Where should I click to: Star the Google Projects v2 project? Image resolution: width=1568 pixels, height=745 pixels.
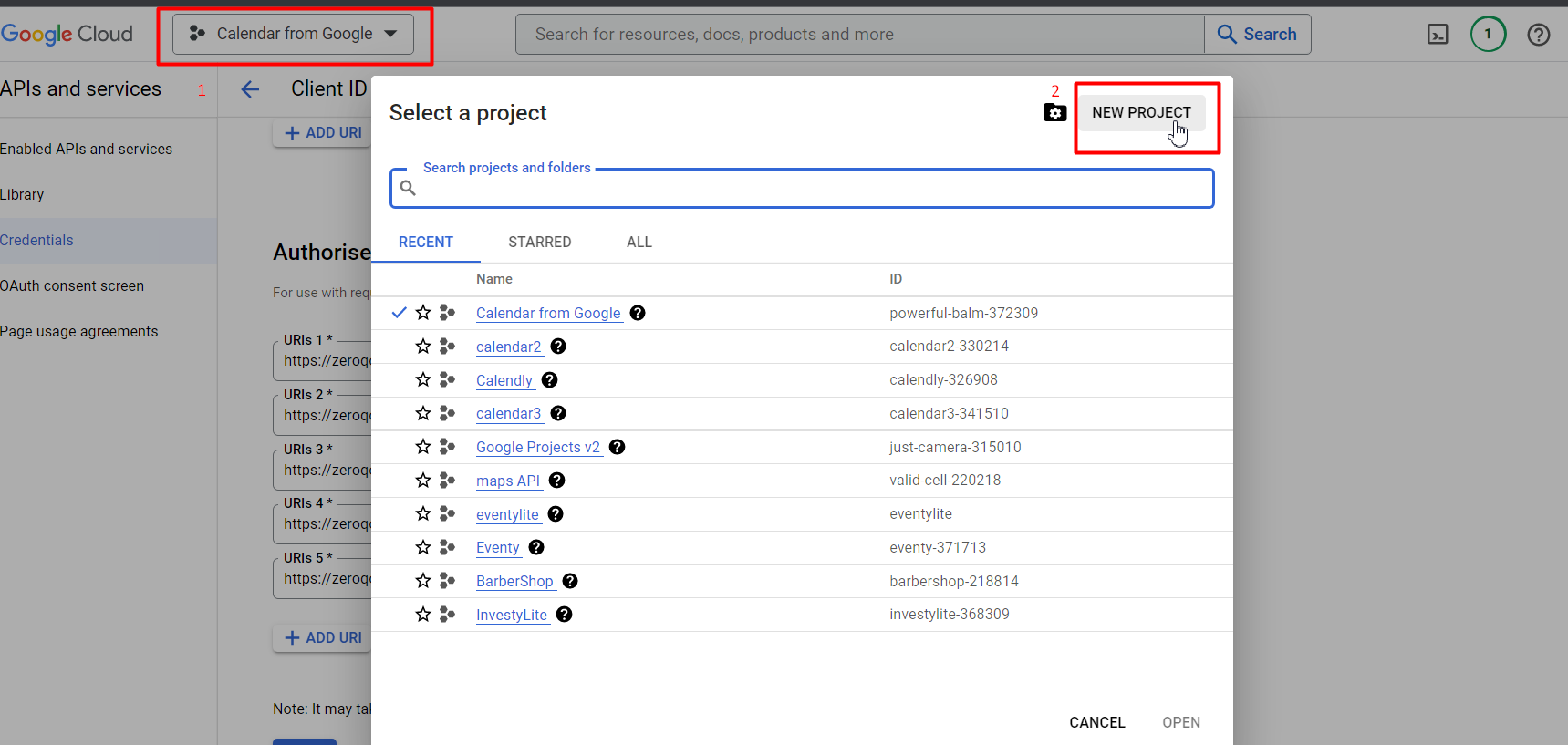[x=423, y=447]
